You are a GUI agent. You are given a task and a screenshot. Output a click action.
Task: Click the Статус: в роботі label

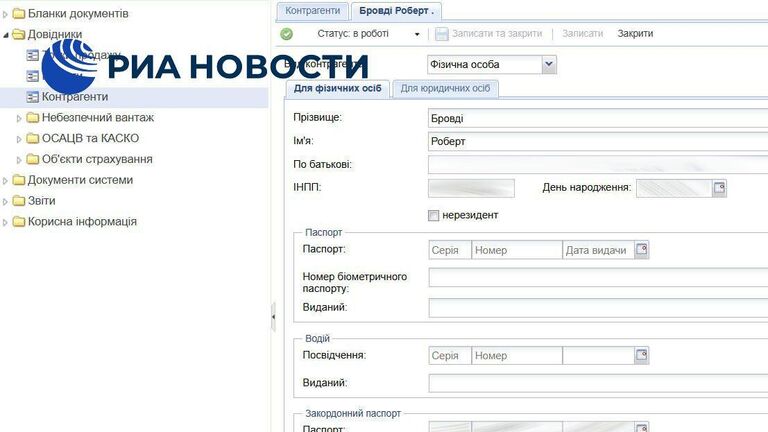coord(353,34)
